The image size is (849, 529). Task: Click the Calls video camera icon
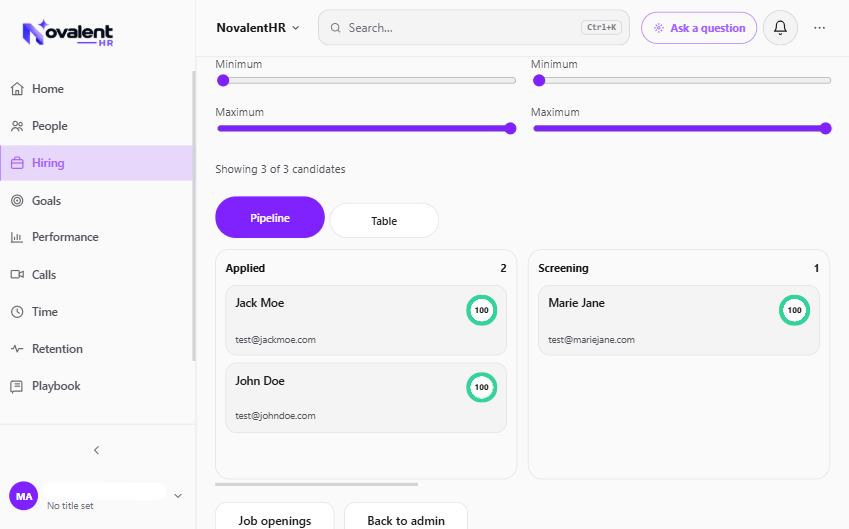[x=17, y=275]
